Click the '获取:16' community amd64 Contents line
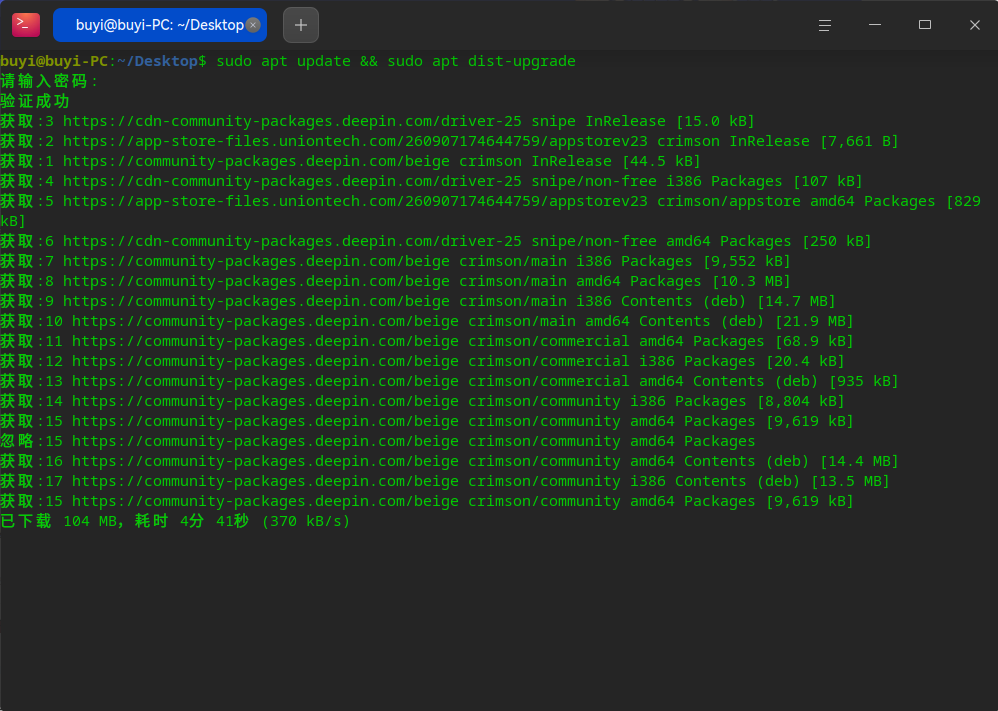 [449, 461]
